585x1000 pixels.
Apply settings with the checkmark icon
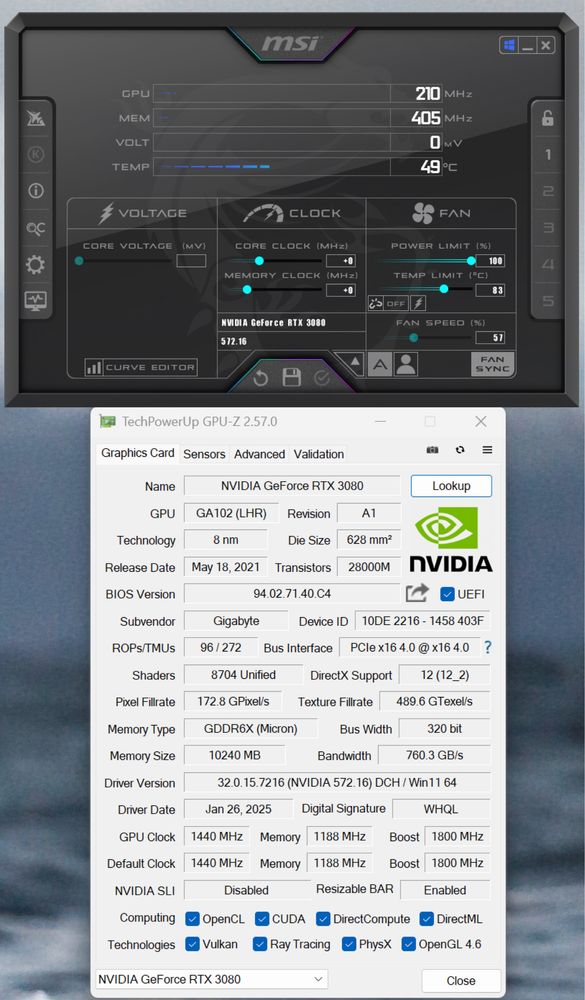click(322, 378)
